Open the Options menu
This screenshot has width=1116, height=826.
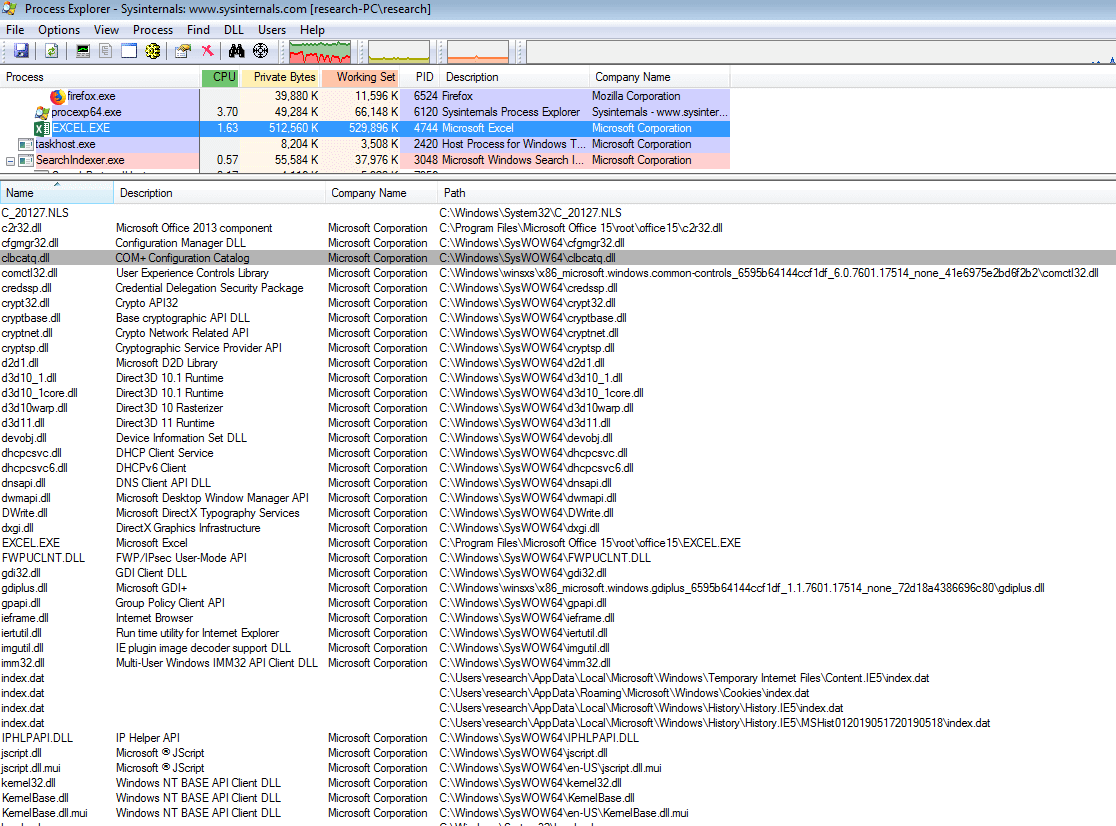59,30
